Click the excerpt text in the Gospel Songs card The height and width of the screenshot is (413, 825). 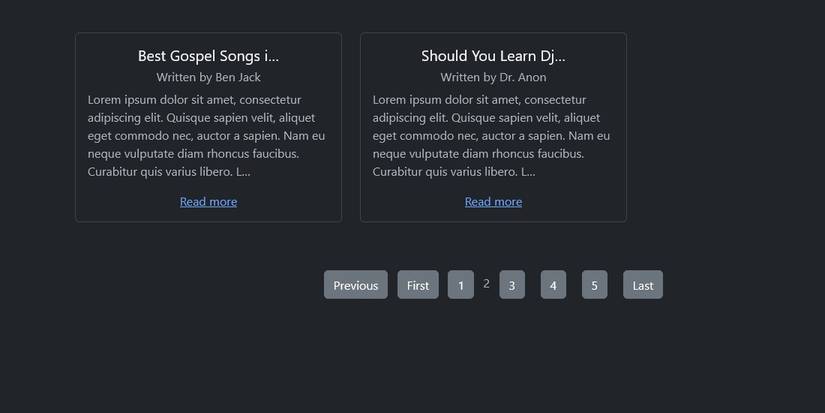(x=207, y=135)
